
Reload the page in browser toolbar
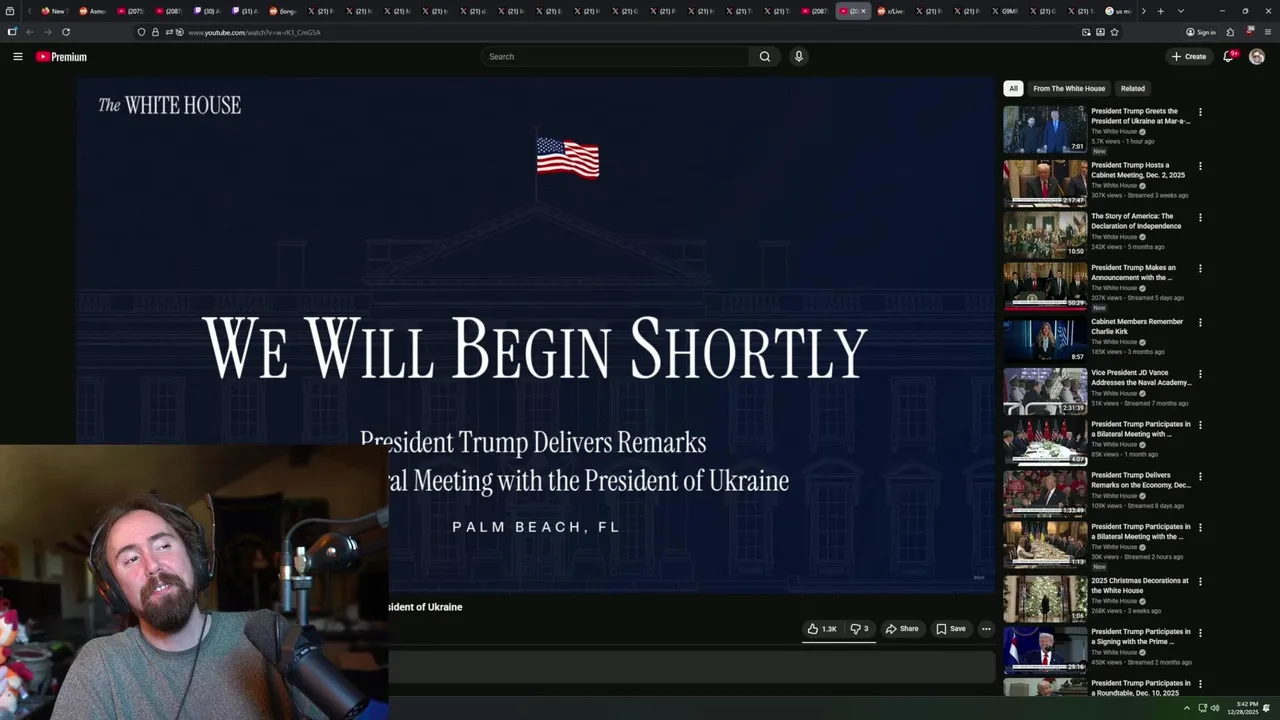click(66, 32)
